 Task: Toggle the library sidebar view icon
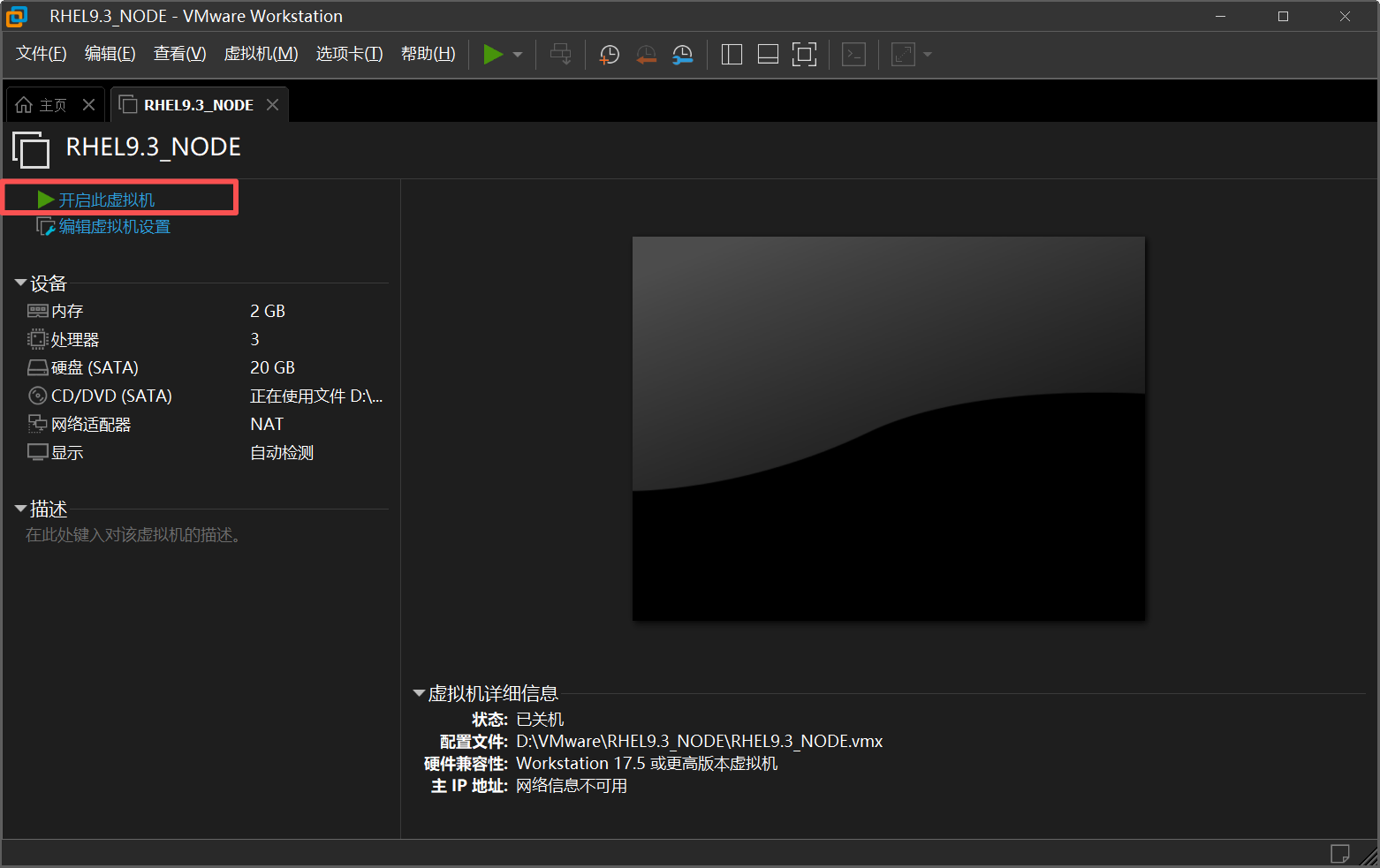[x=732, y=55]
